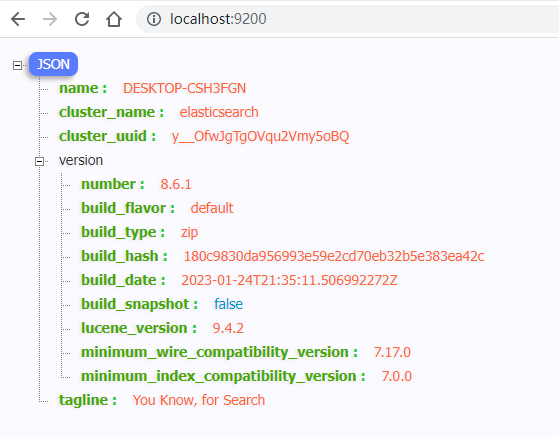
Task: Select the blue false value
Action: [x=229, y=304]
